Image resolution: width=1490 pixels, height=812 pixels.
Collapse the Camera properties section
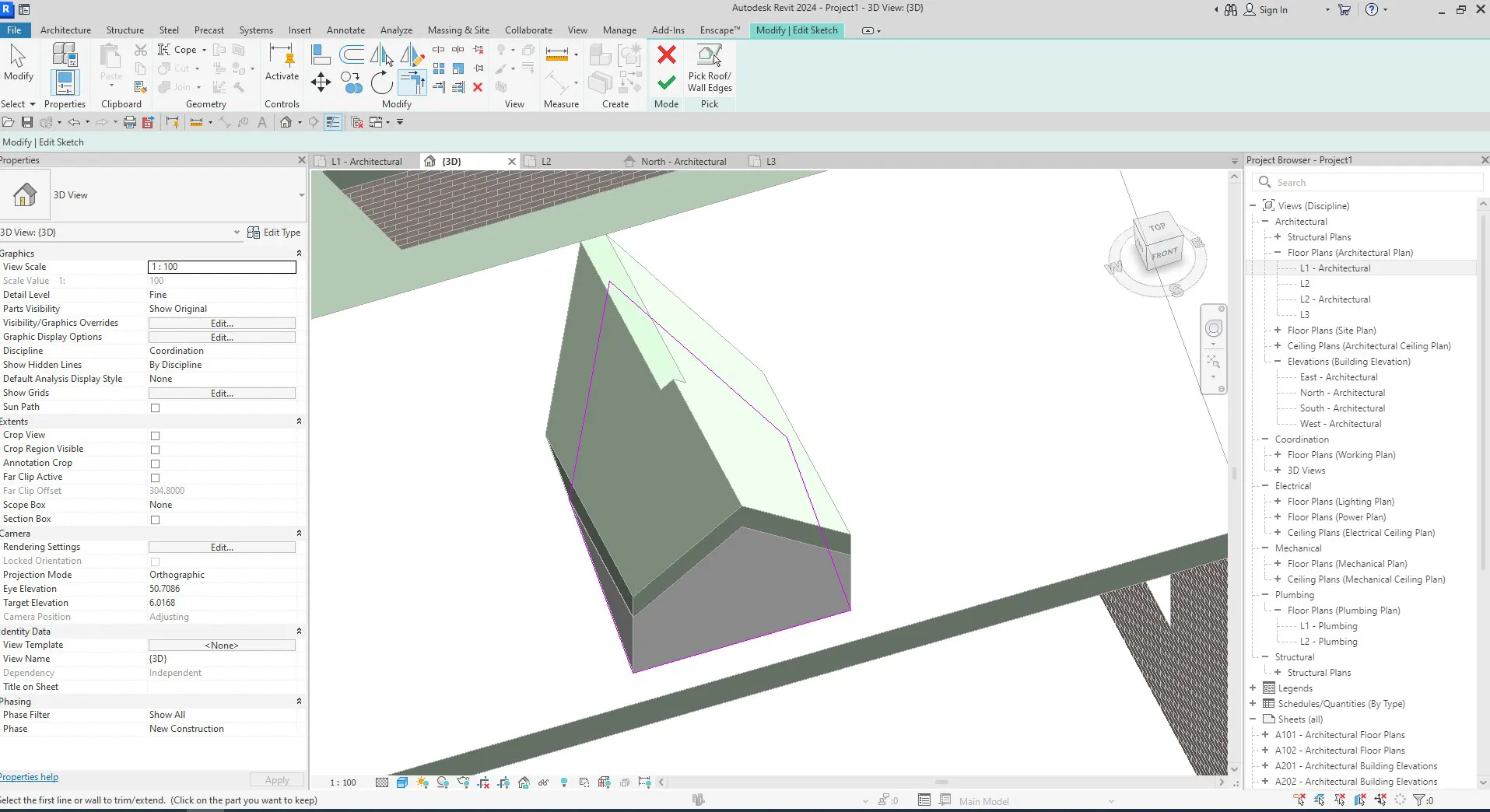[x=299, y=534]
